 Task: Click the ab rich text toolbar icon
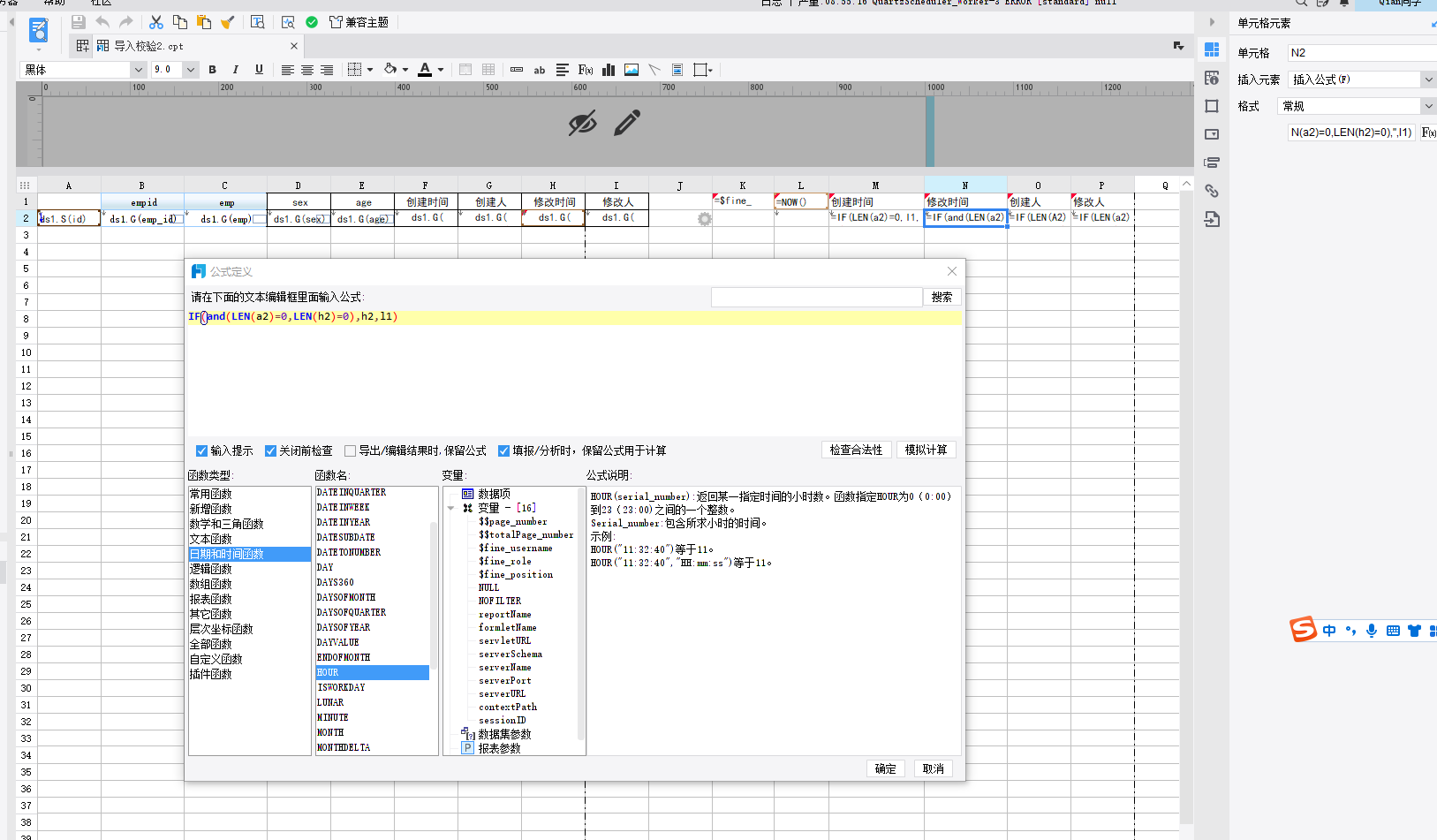pyautogui.click(x=540, y=70)
